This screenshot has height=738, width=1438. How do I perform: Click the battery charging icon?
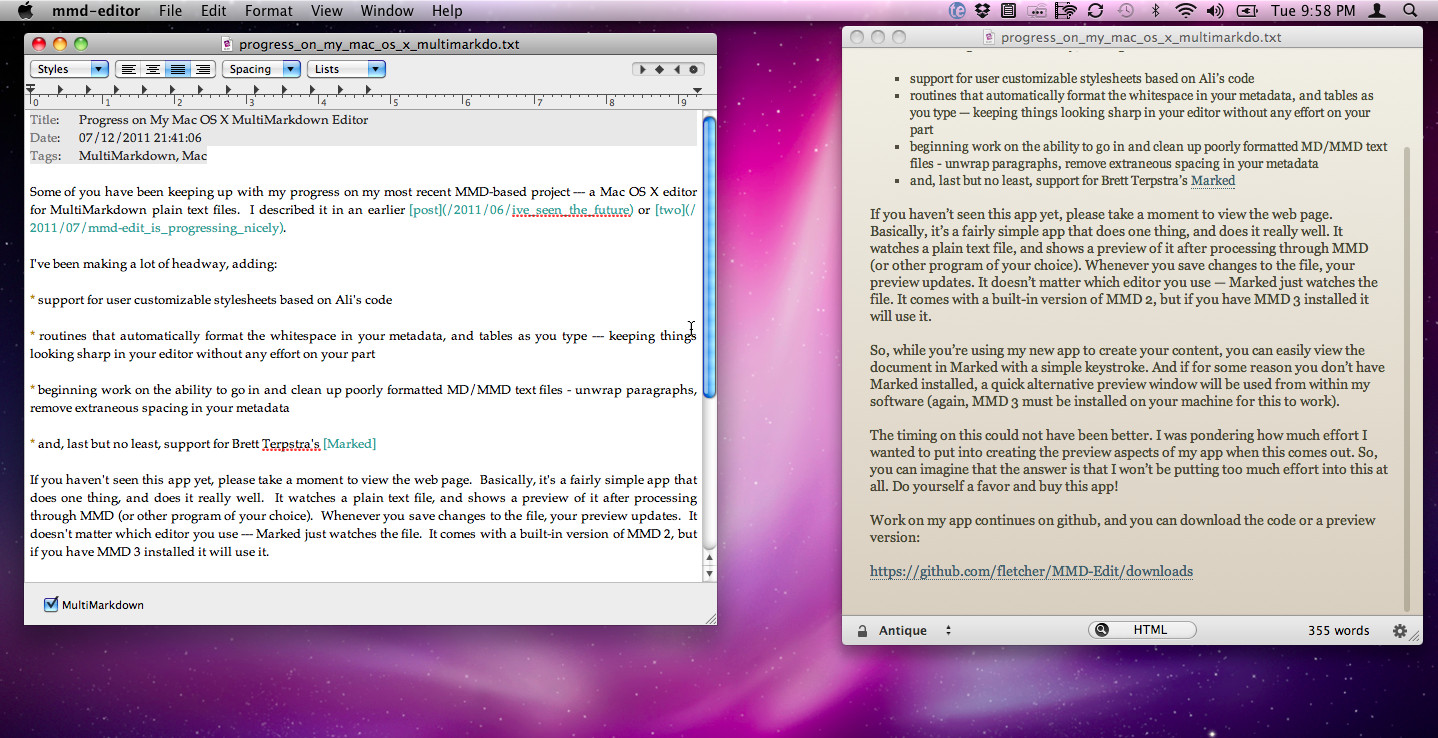[x=1246, y=11]
